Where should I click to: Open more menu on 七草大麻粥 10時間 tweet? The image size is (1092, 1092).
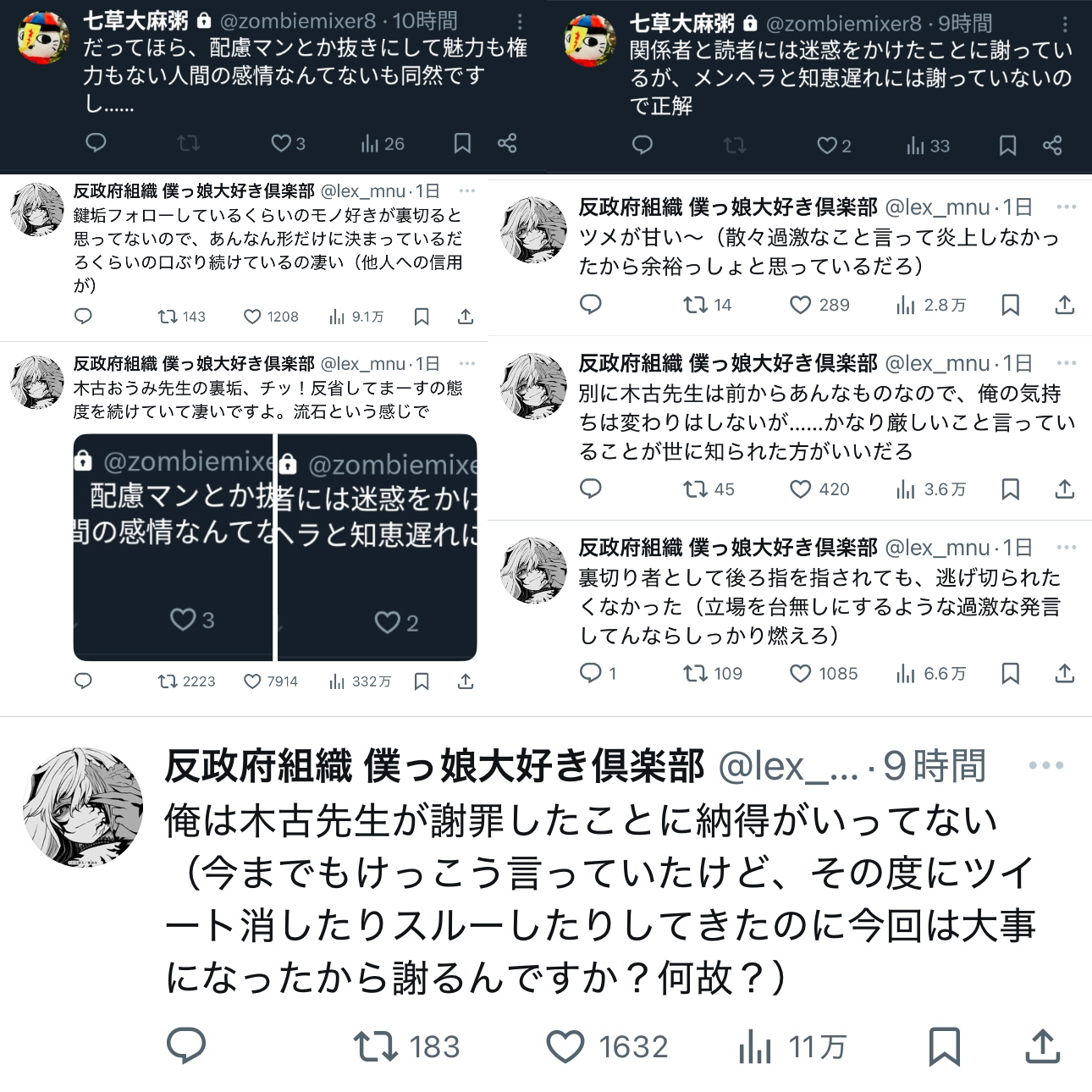point(520,22)
